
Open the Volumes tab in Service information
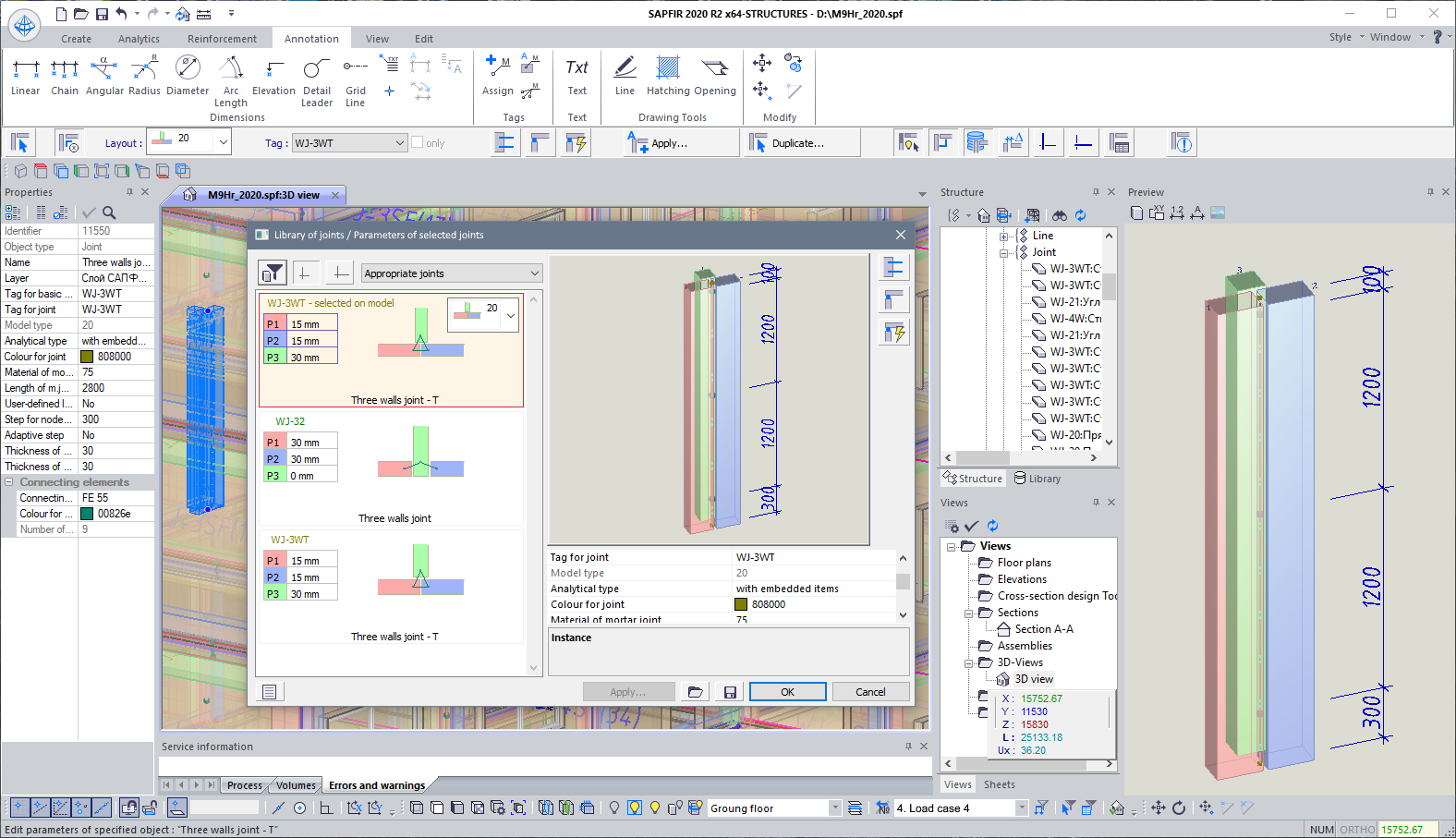(x=296, y=785)
